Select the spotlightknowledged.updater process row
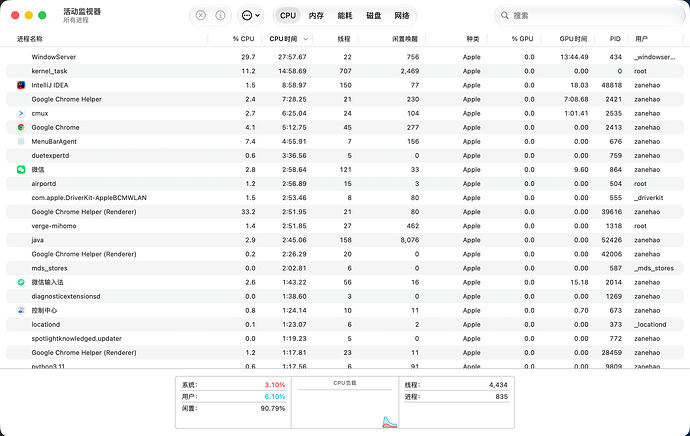This screenshot has width=690, height=436. pos(345,338)
